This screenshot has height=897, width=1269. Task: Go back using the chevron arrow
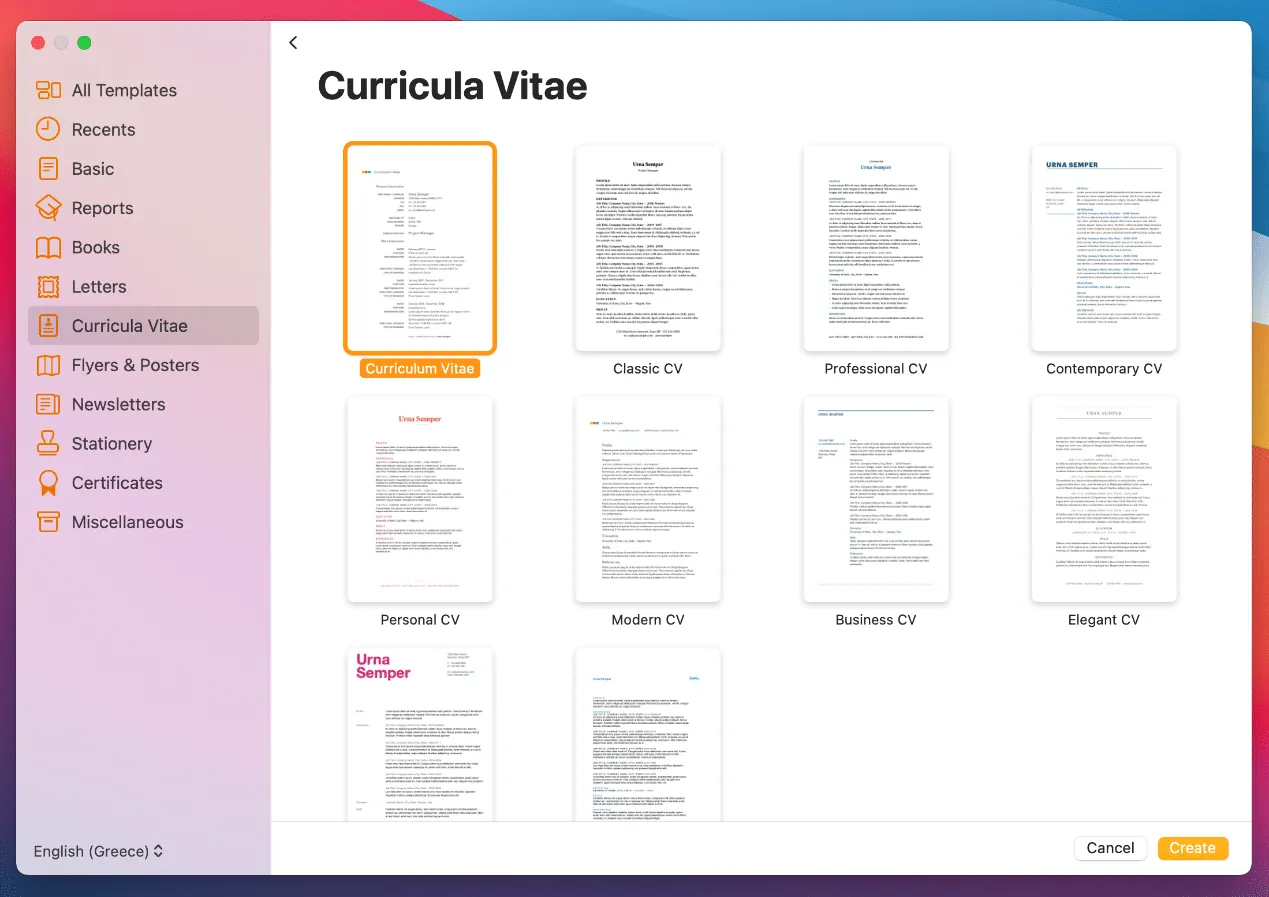click(x=293, y=42)
